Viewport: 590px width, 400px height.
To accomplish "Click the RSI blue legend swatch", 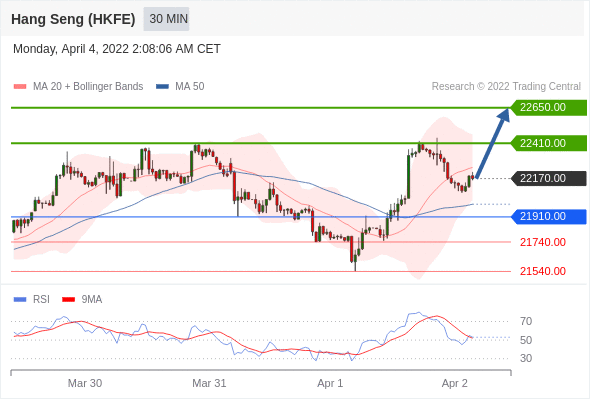I will (20, 300).
